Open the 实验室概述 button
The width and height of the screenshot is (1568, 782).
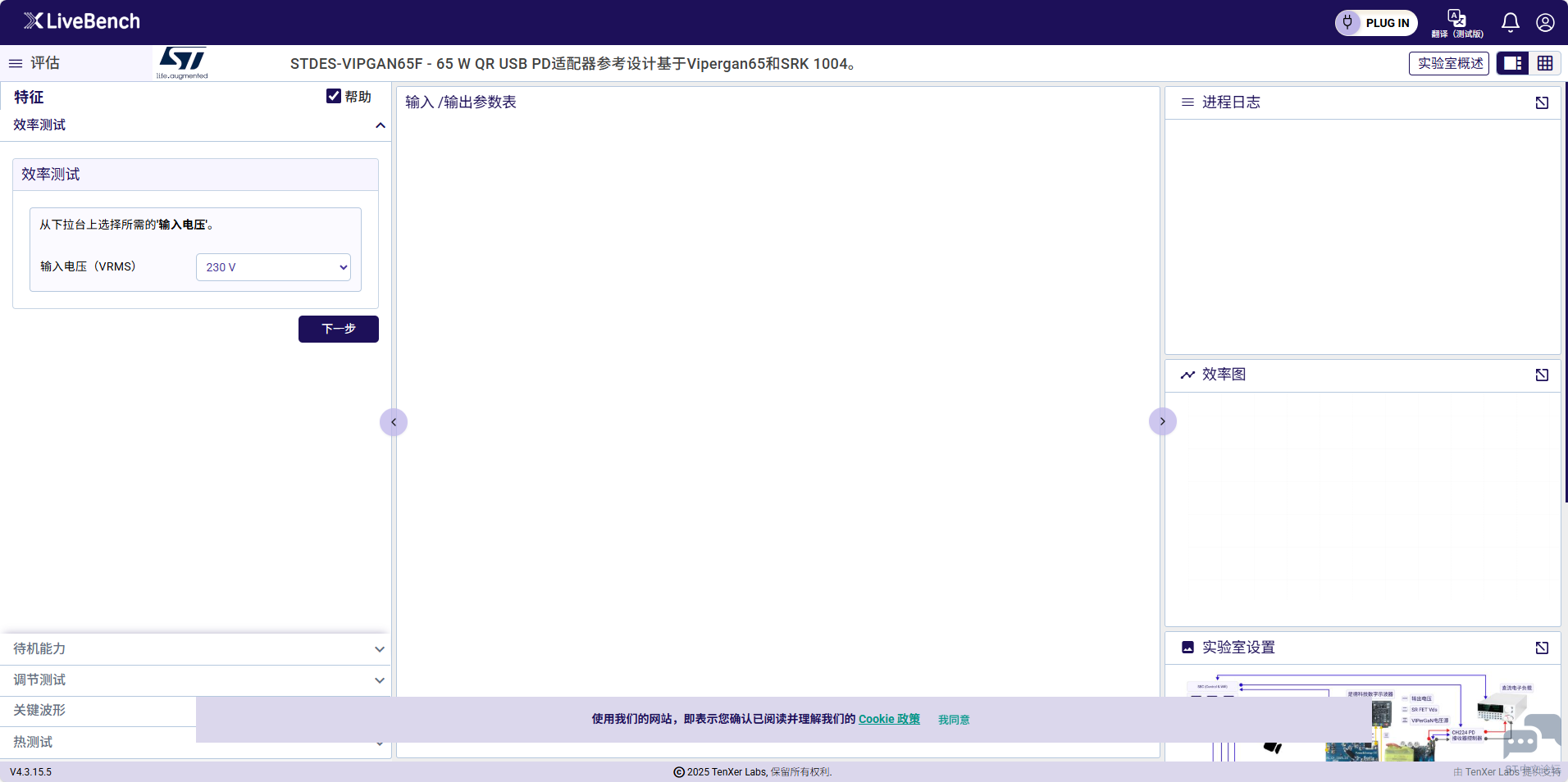pyautogui.click(x=1449, y=63)
